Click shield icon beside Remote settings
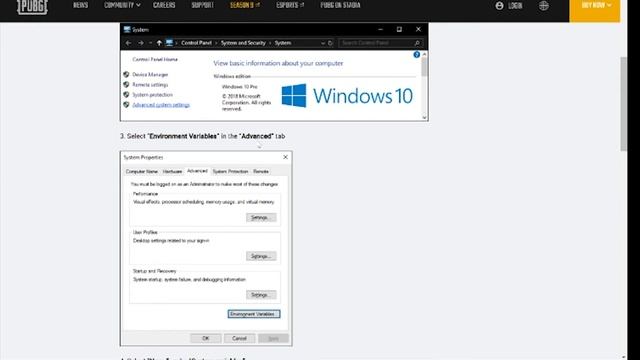 click(x=126, y=84)
